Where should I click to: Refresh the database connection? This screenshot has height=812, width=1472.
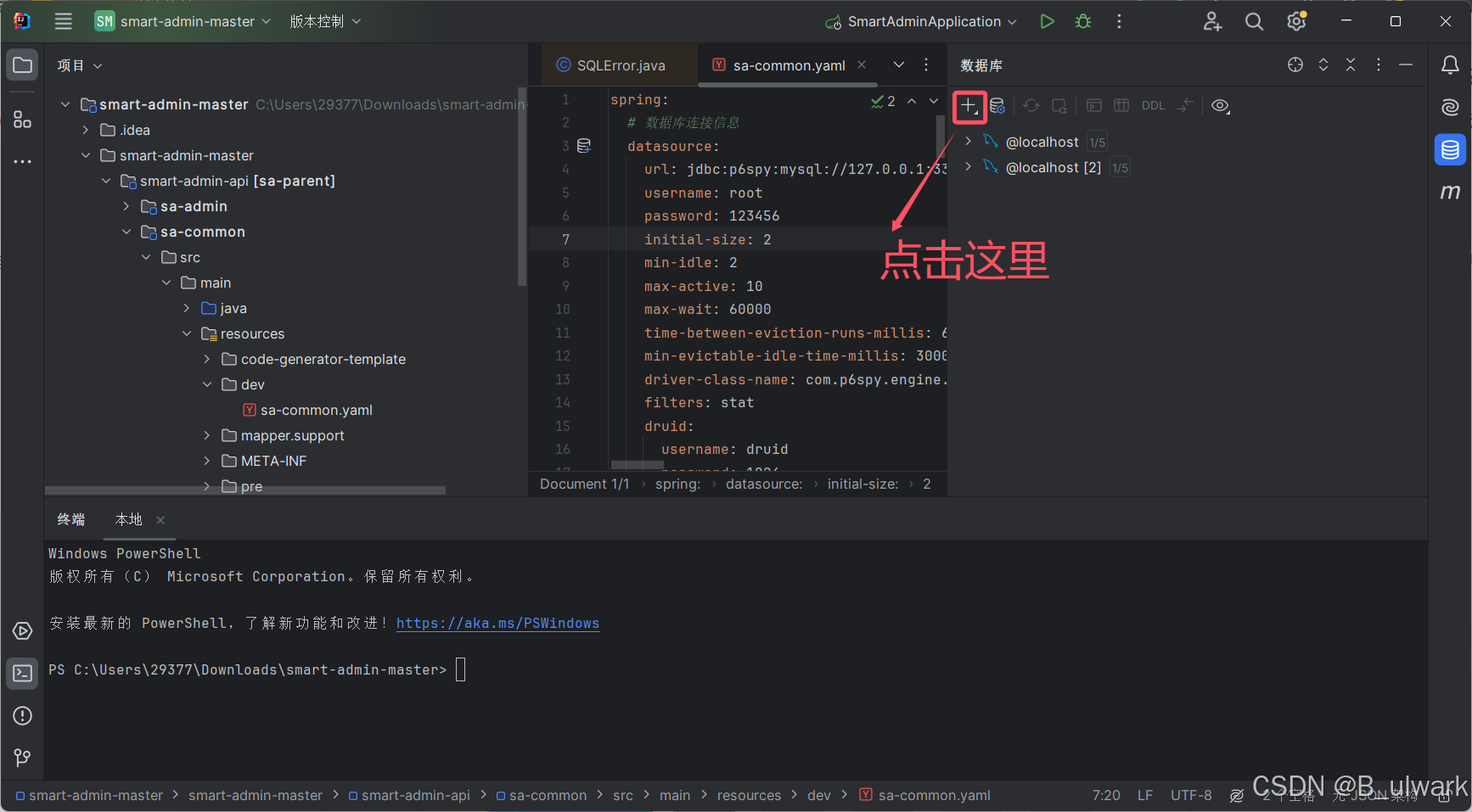[1031, 105]
